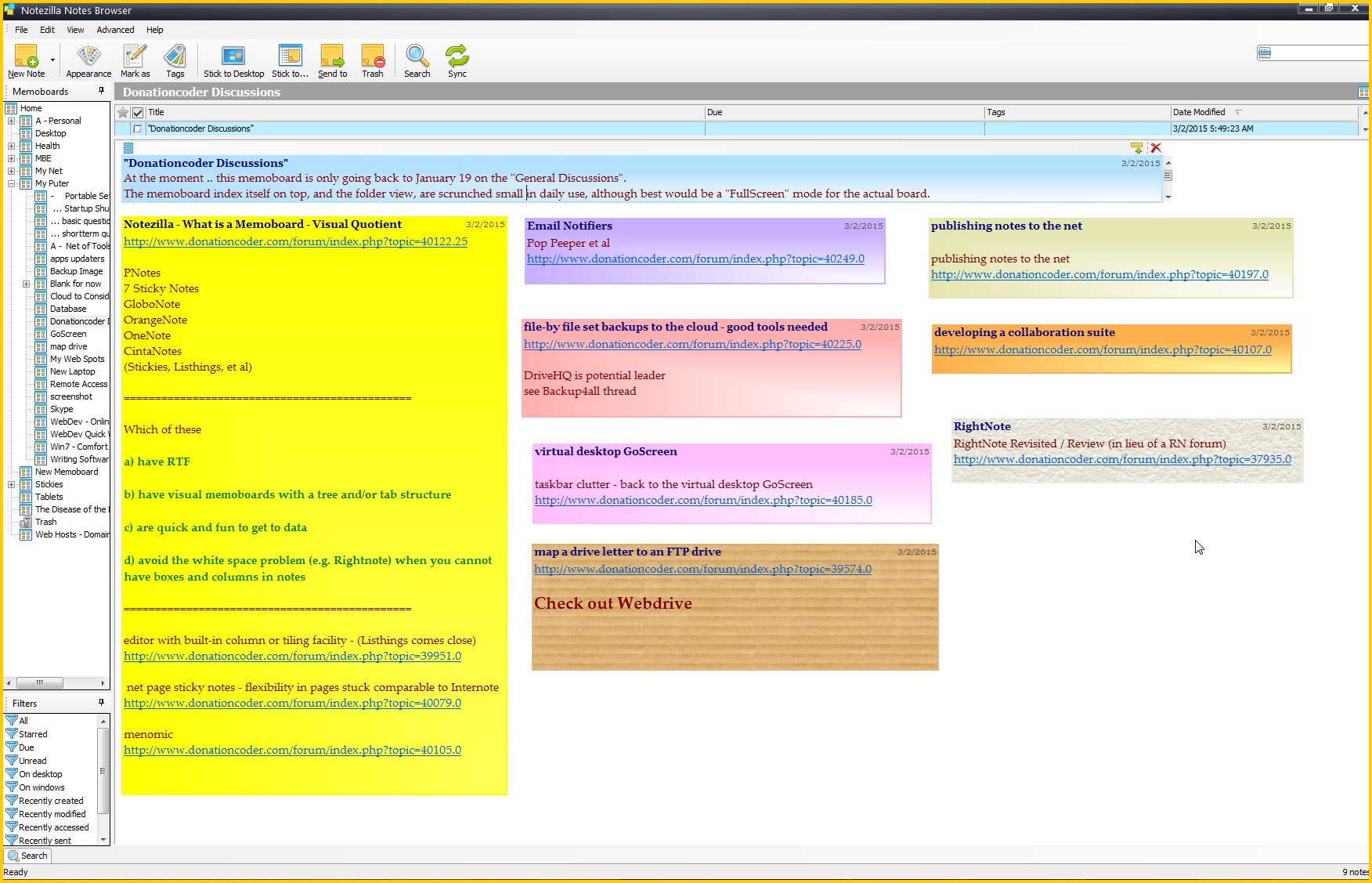
Task: Sort by Date Modified column
Action: point(1263,112)
